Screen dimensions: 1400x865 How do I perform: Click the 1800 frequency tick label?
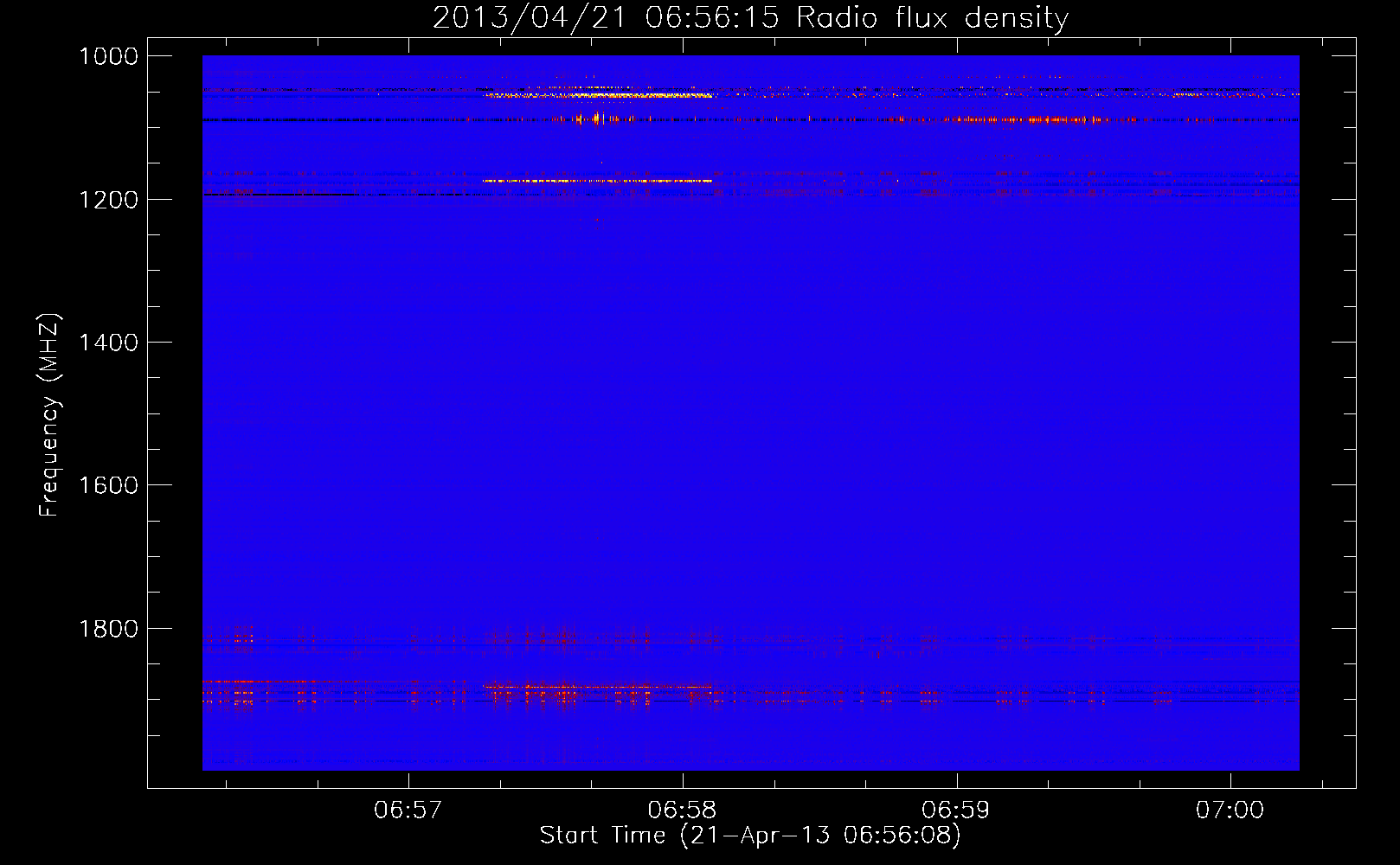108,629
